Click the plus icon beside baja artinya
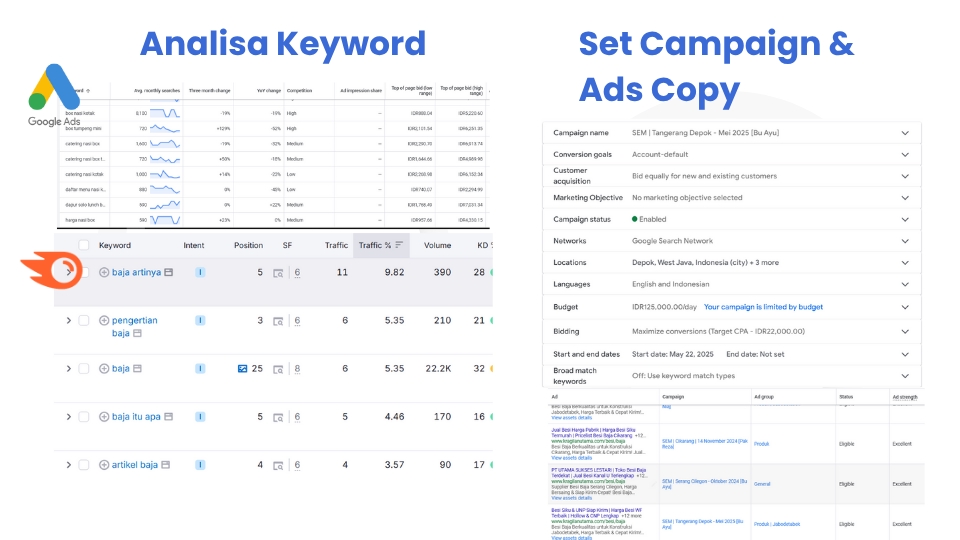This screenshot has height=540, width=960. point(104,272)
